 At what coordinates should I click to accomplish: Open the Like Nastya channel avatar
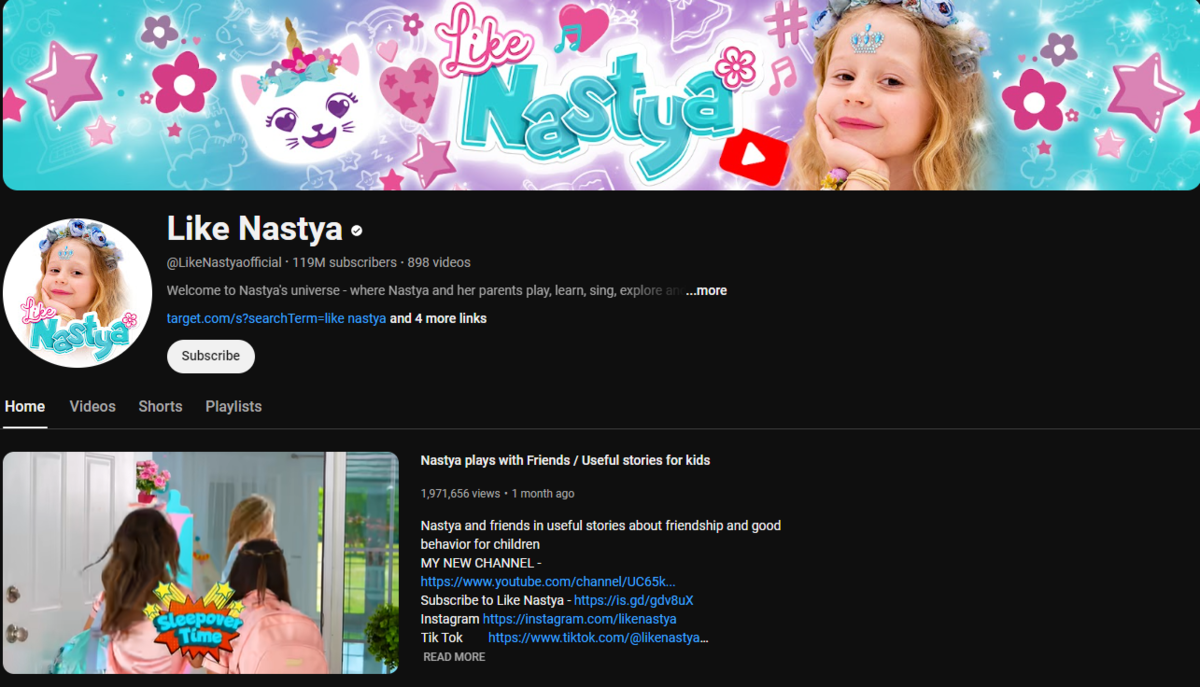pos(77,293)
